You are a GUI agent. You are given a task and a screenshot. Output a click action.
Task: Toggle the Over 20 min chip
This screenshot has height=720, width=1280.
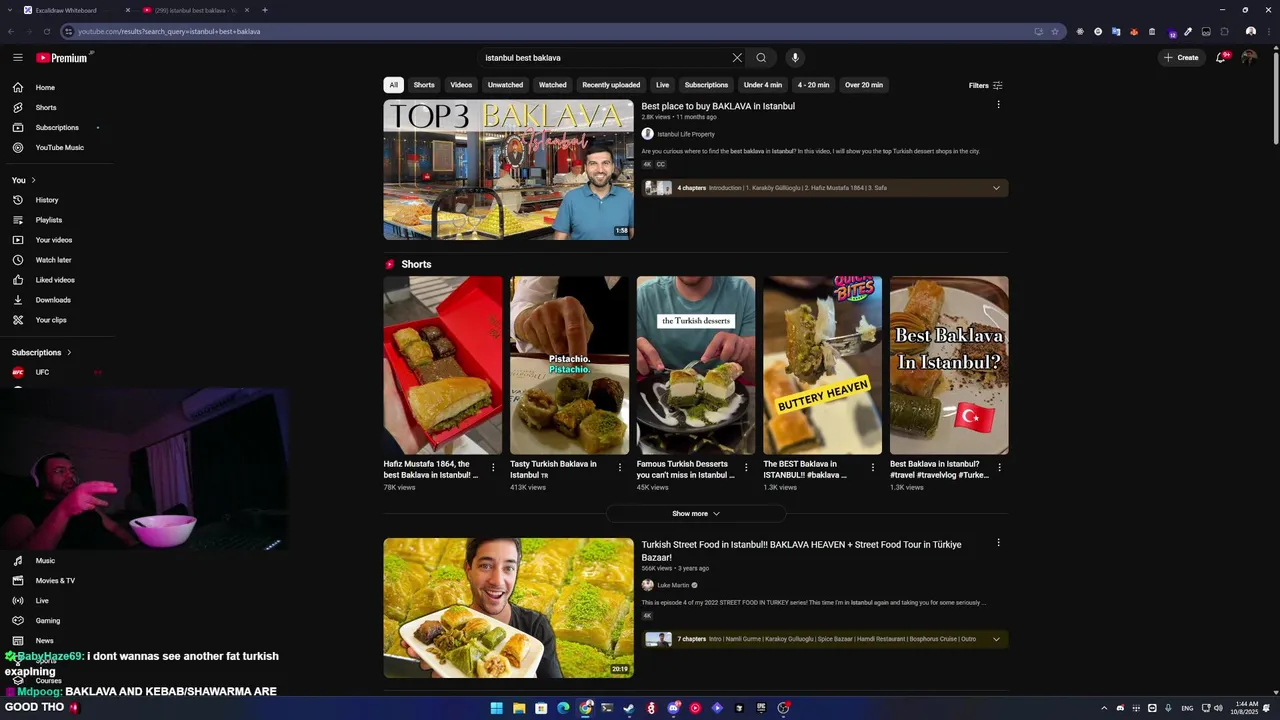pyautogui.click(x=864, y=85)
